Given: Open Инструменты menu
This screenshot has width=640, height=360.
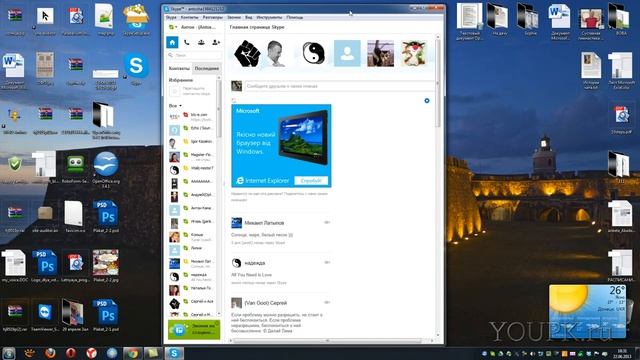Looking at the screenshot, I should [269, 18].
